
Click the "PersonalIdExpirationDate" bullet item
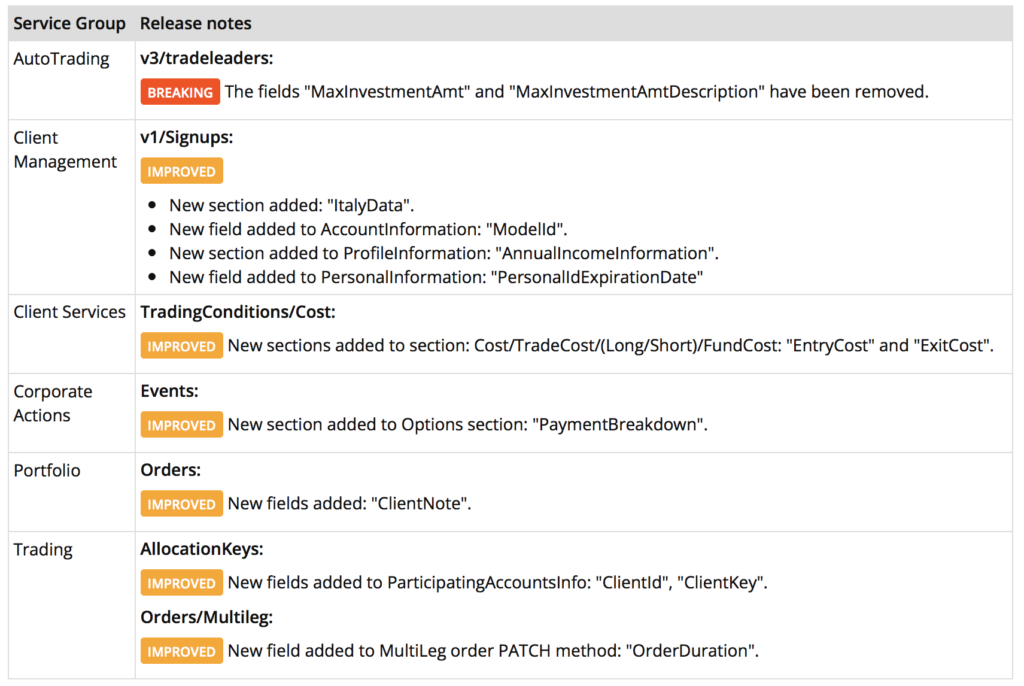(x=436, y=277)
